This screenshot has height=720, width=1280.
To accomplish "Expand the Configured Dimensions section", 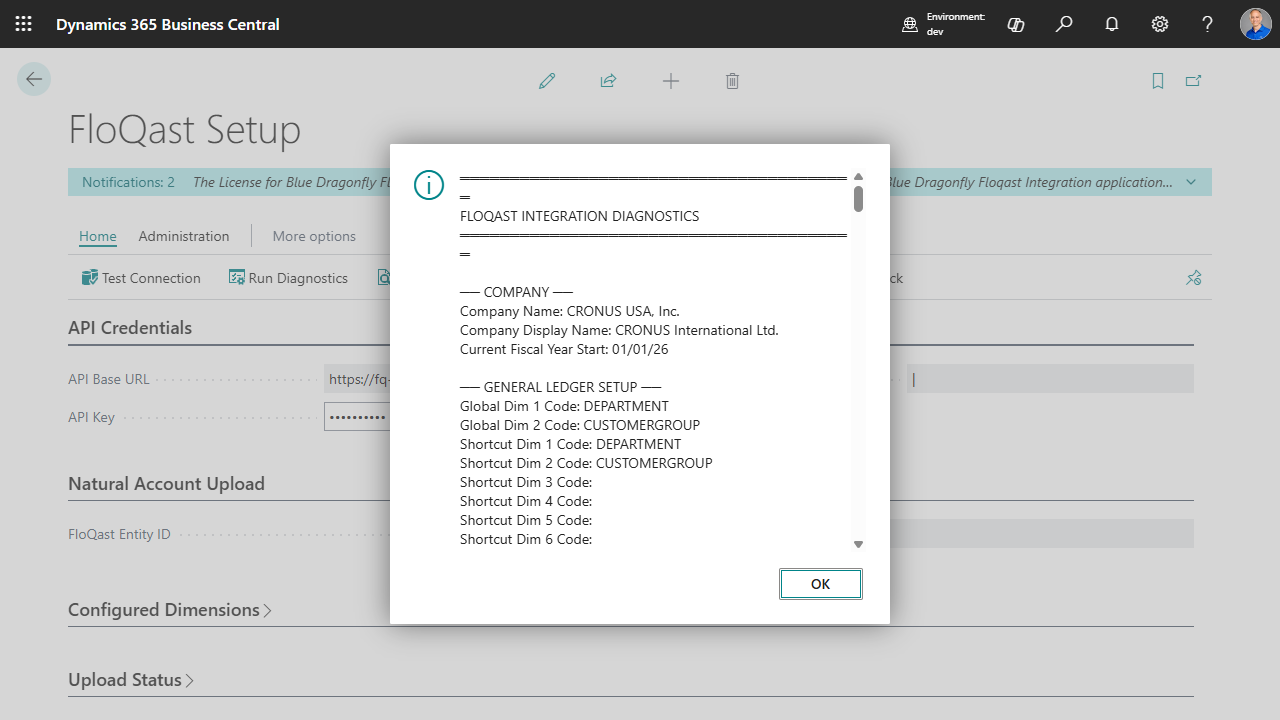I will click(x=169, y=610).
